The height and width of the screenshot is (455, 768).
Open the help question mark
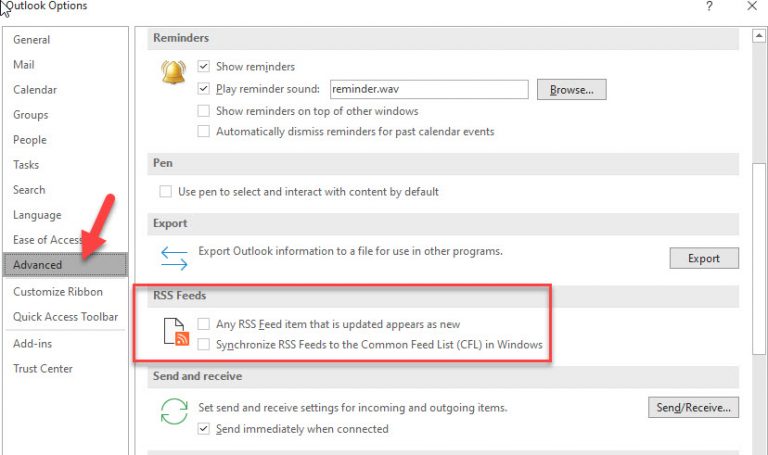click(x=709, y=7)
